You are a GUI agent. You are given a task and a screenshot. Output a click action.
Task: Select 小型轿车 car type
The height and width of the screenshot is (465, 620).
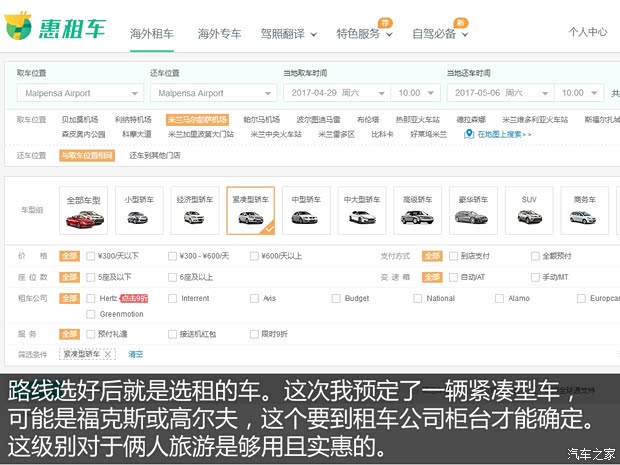point(139,211)
